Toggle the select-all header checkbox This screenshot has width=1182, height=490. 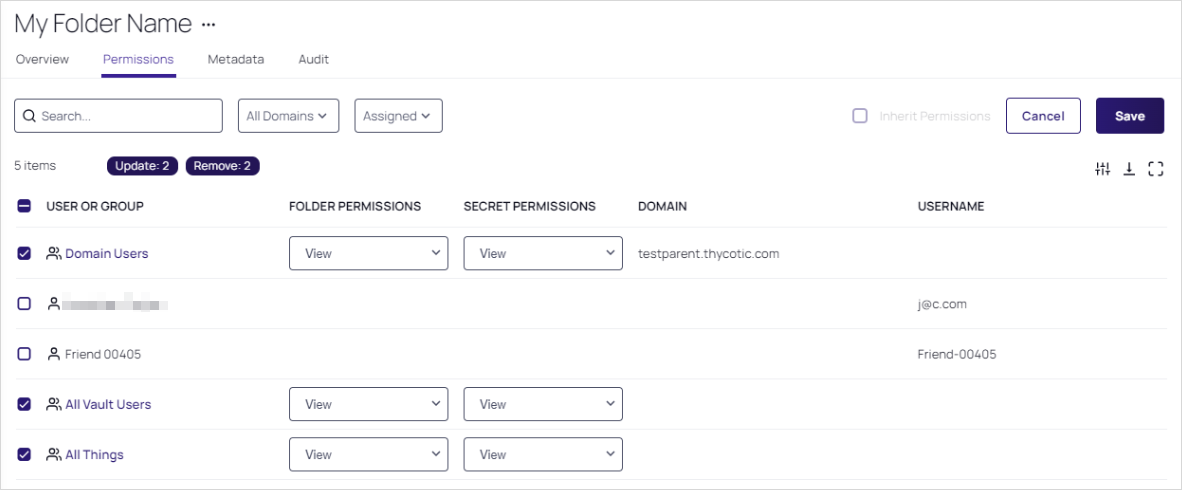pyautogui.click(x=25, y=206)
